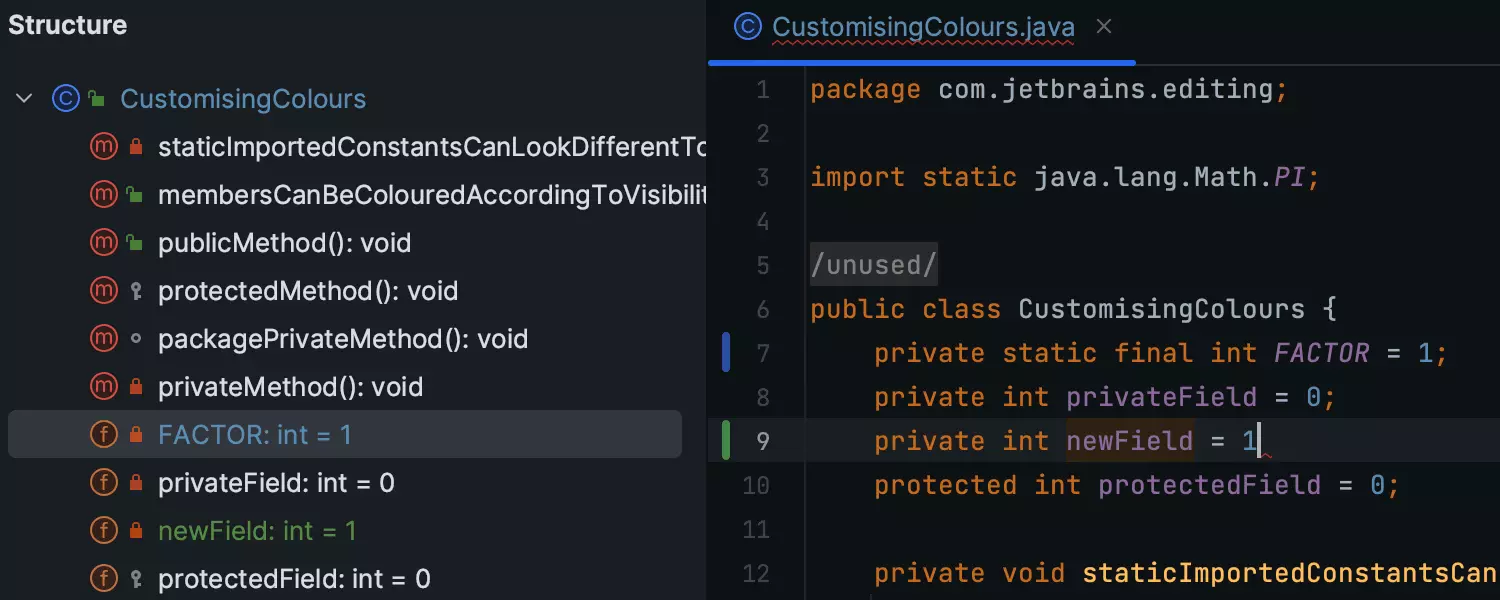
Task: Click line number 10 in the gutter
Action: coord(756,485)
